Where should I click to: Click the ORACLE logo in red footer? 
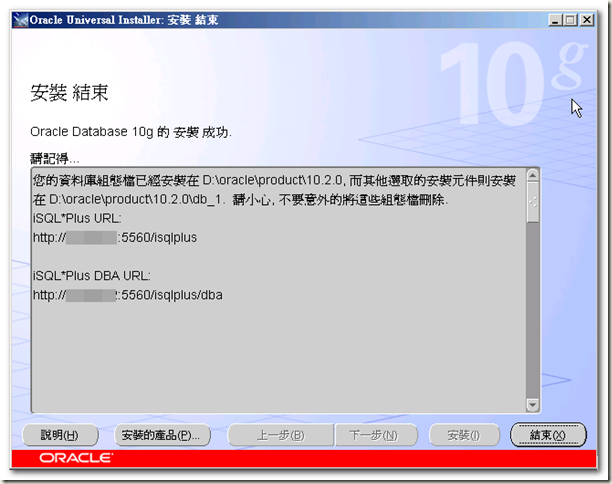click(x=76, y=457)
